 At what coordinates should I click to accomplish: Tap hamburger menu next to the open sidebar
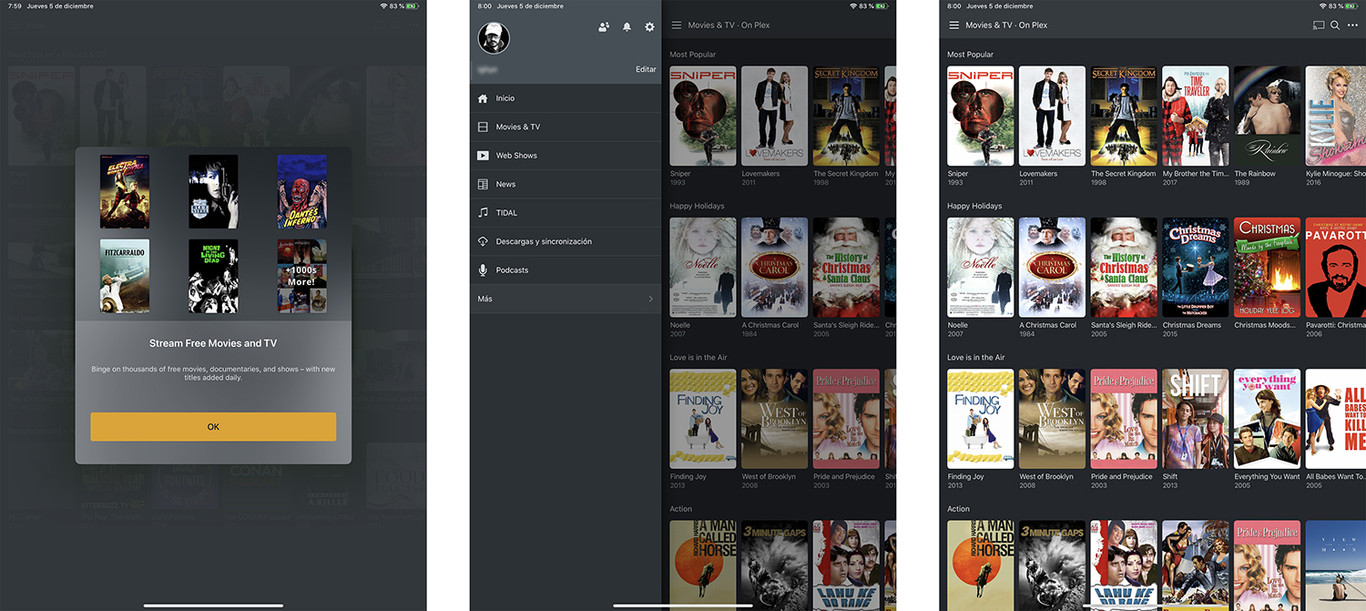[x=677, y=25]
